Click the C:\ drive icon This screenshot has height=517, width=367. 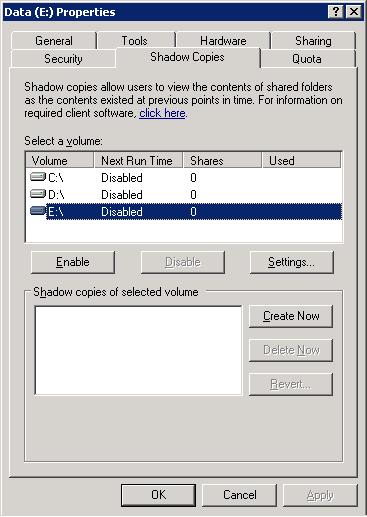(38, 177)
